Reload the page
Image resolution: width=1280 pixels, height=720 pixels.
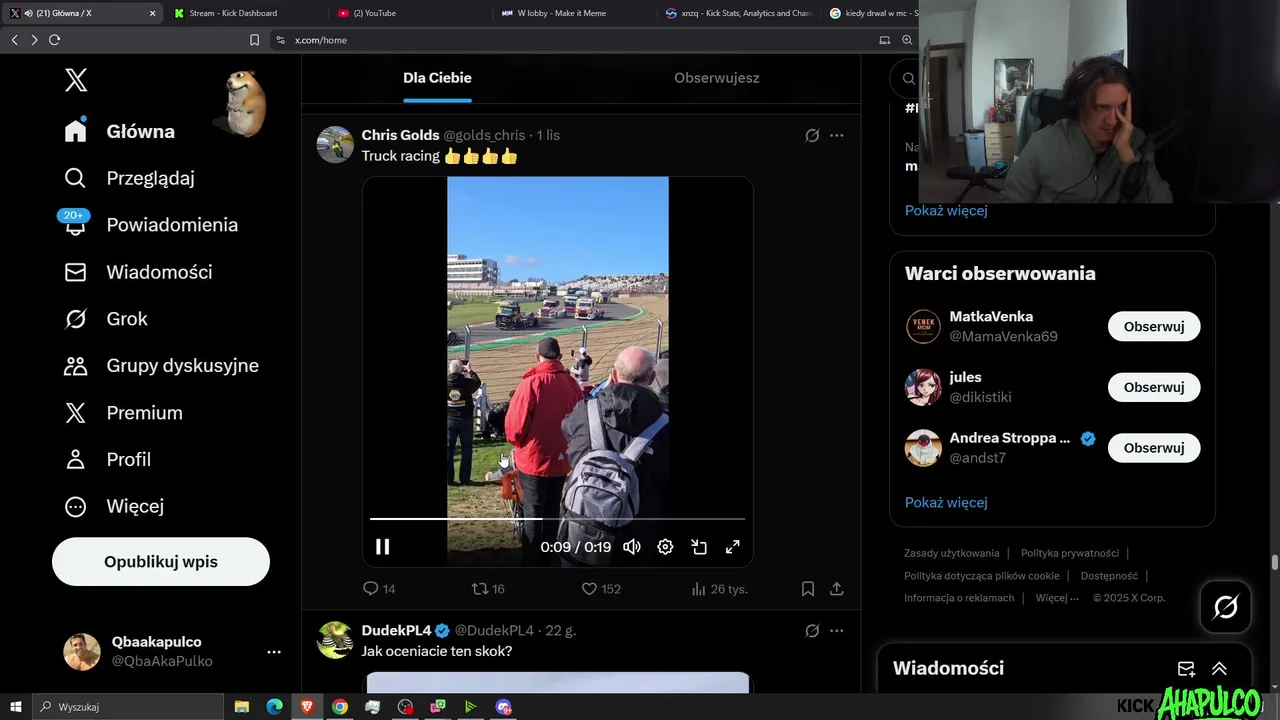click(54, 40)
